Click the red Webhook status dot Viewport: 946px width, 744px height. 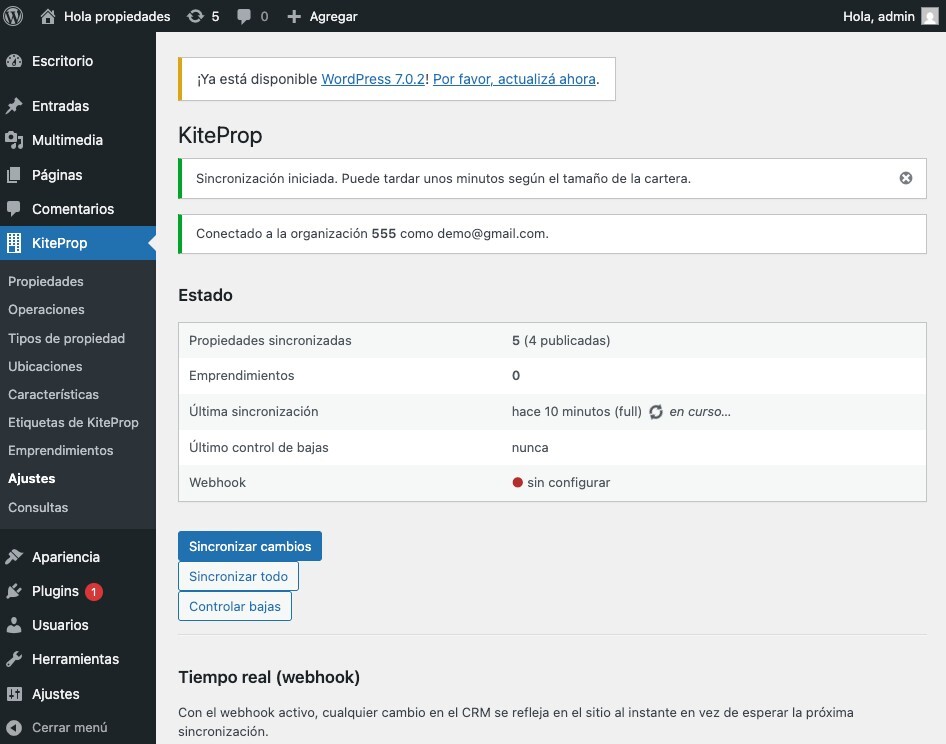[517, 482]
